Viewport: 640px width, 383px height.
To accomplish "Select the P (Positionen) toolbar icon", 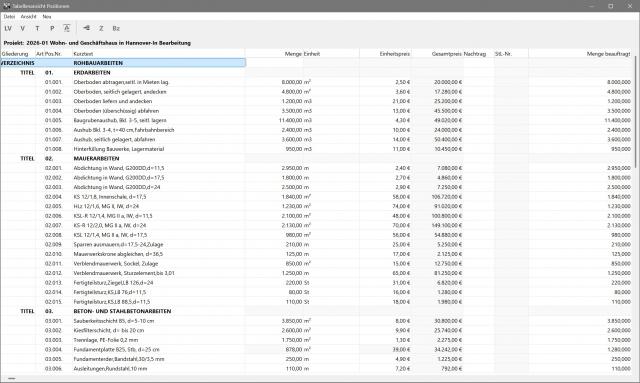I will pyautogui.click(x=52, y=29).
